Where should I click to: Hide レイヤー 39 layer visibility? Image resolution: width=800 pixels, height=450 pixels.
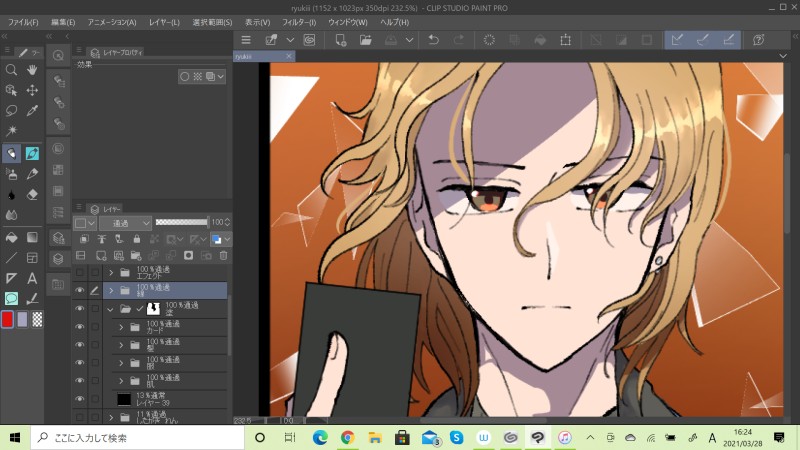(x=80, y=398)
